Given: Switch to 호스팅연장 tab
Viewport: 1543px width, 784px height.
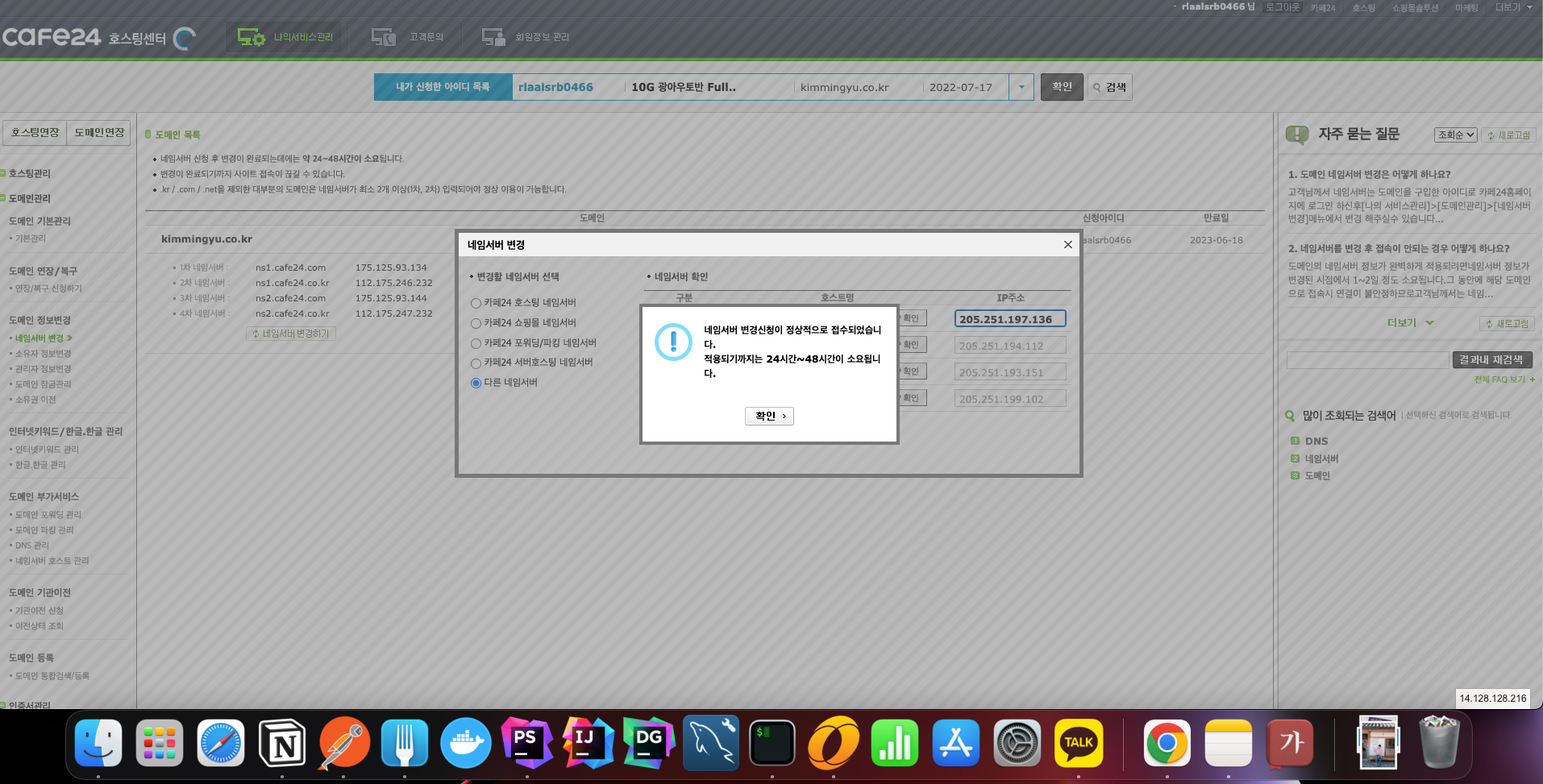Looking at the screenshot, I should click(x=35, y=133).
